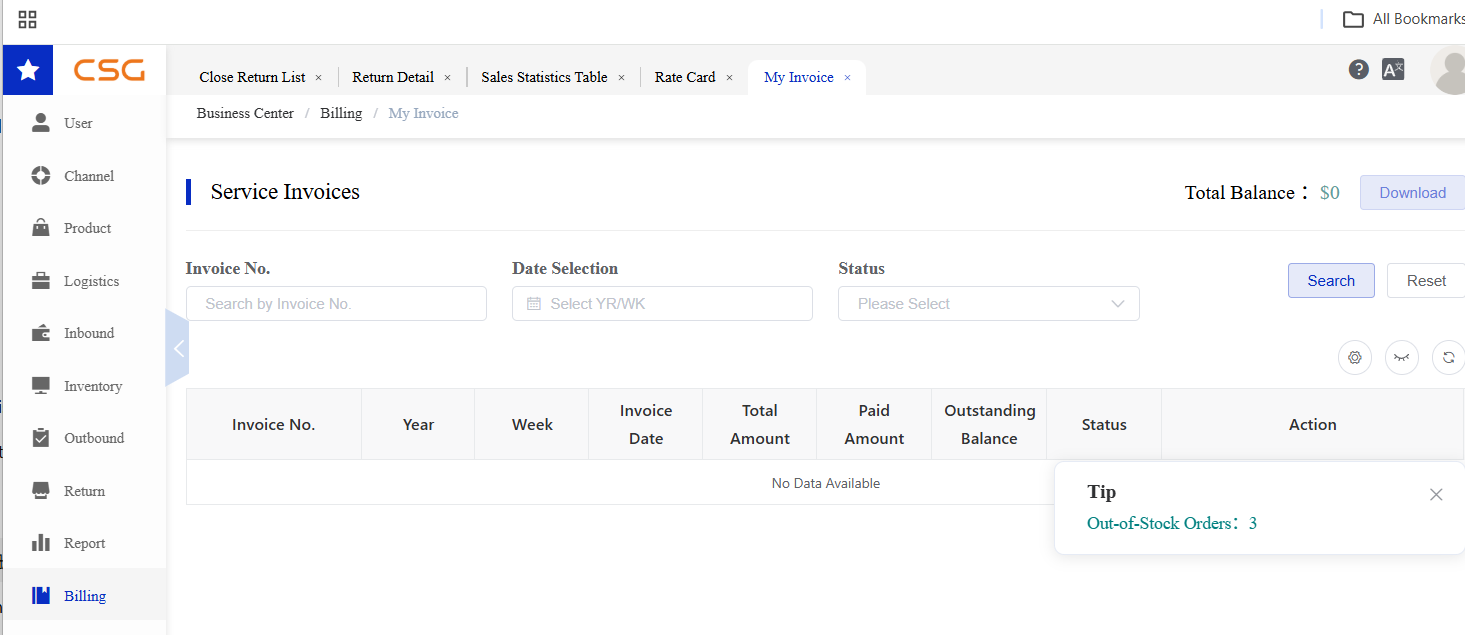Click the Billing breadcrumb link
1465x635 pixels.
[341, 113]
